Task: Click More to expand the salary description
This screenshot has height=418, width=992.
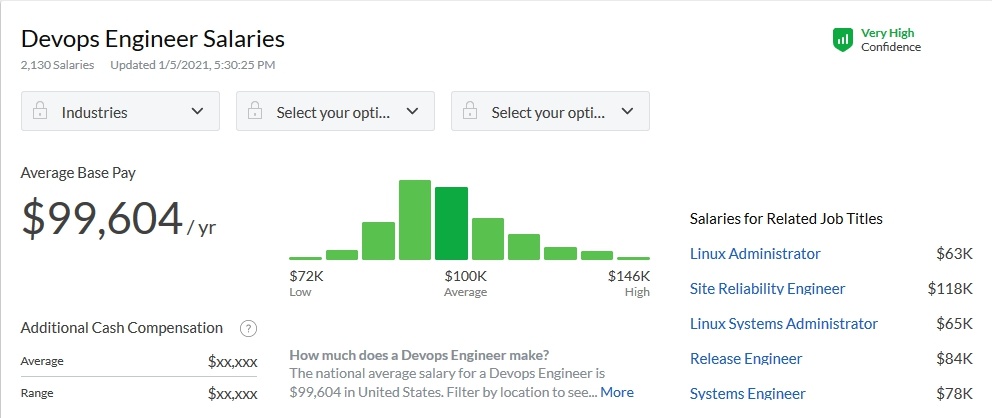Action: click(x=617, y=392)
